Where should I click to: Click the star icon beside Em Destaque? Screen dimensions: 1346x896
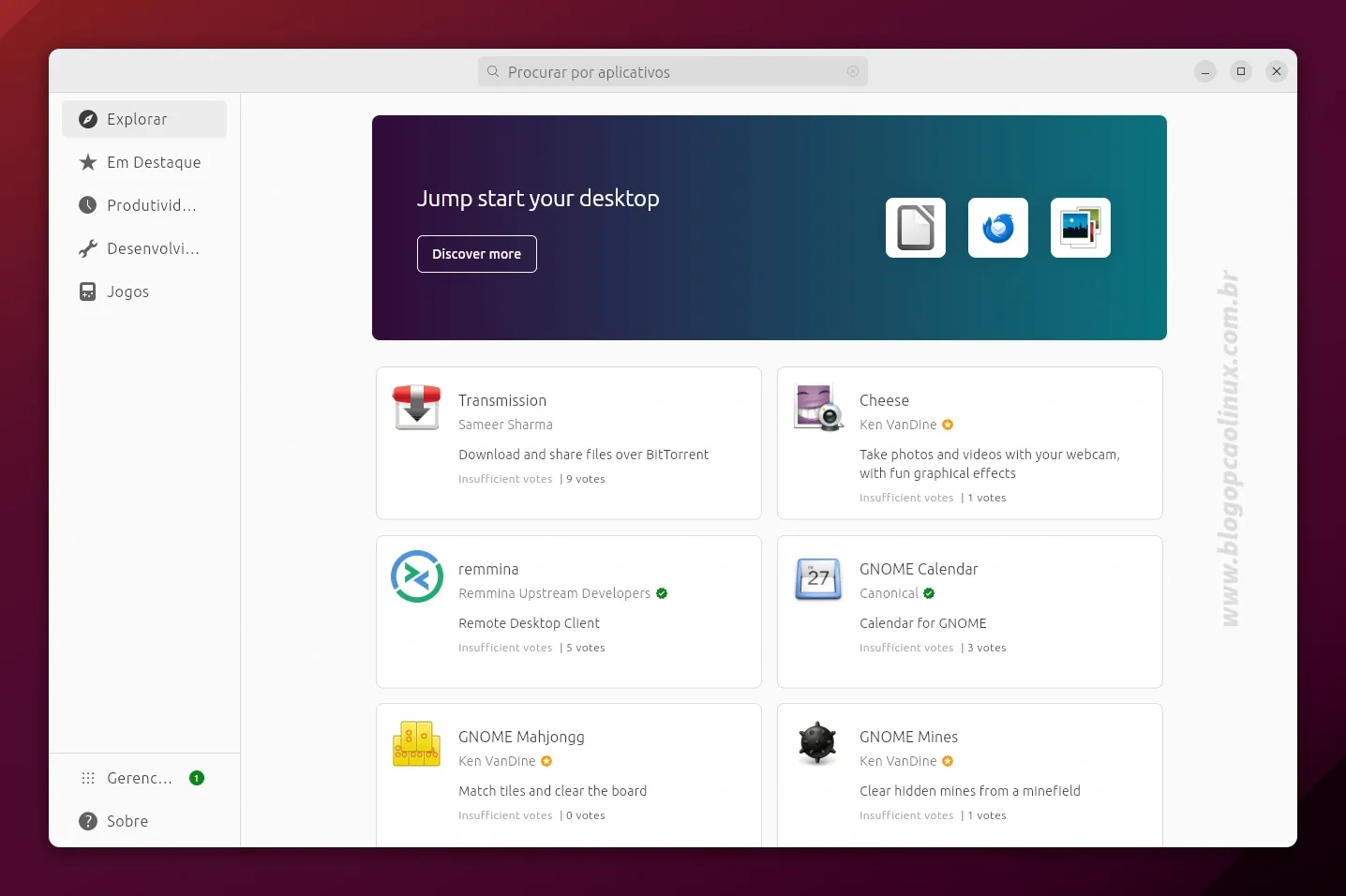coord(88,162)
